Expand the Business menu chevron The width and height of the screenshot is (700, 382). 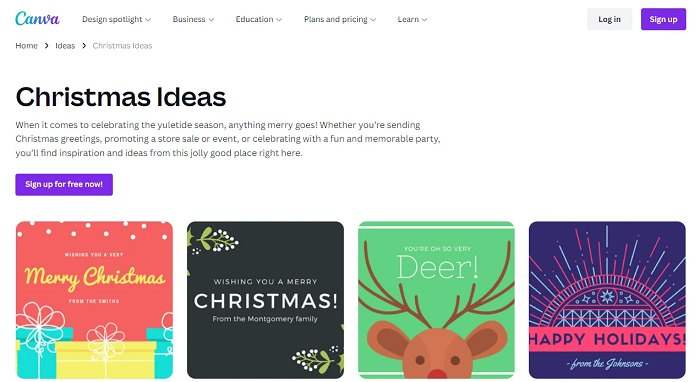(211, 20)
